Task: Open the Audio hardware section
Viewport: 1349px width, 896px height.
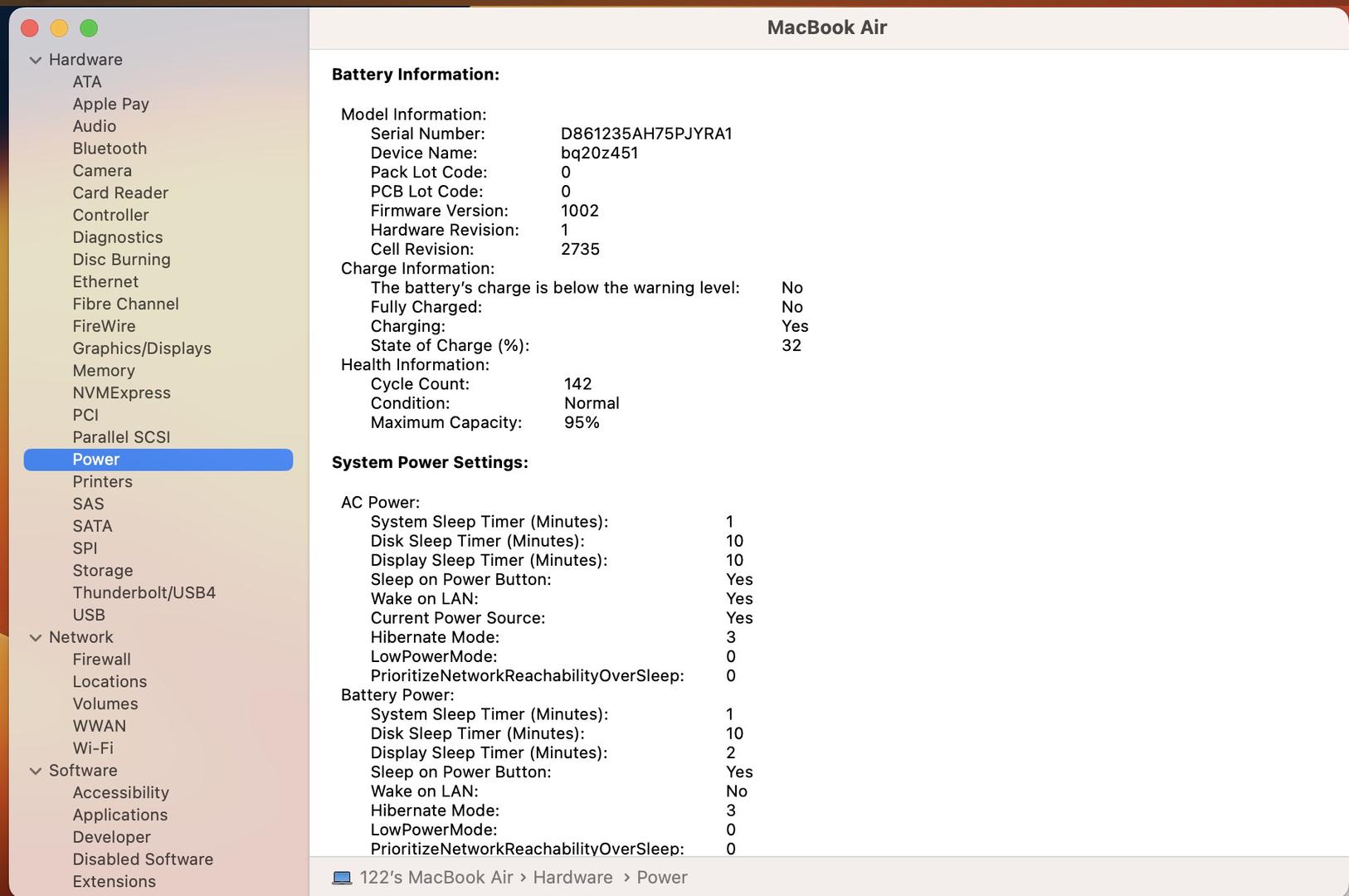Action: pos(94,126)
